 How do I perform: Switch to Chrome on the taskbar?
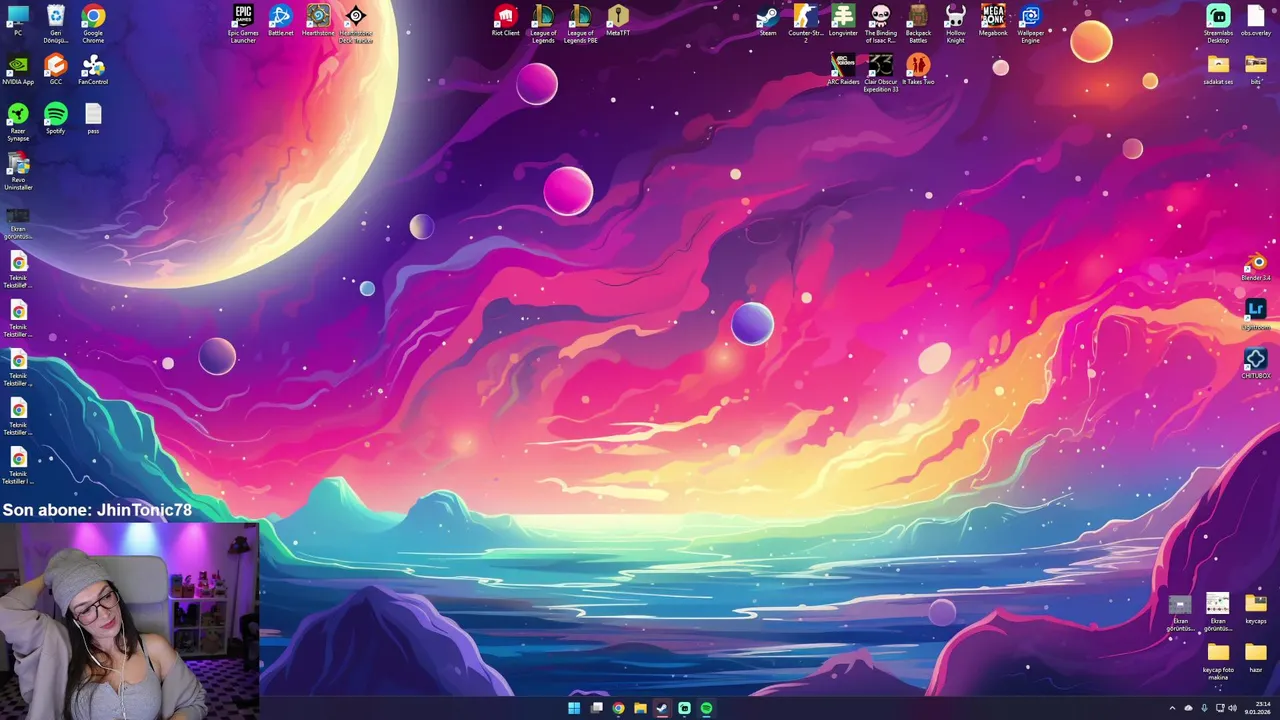618,708
